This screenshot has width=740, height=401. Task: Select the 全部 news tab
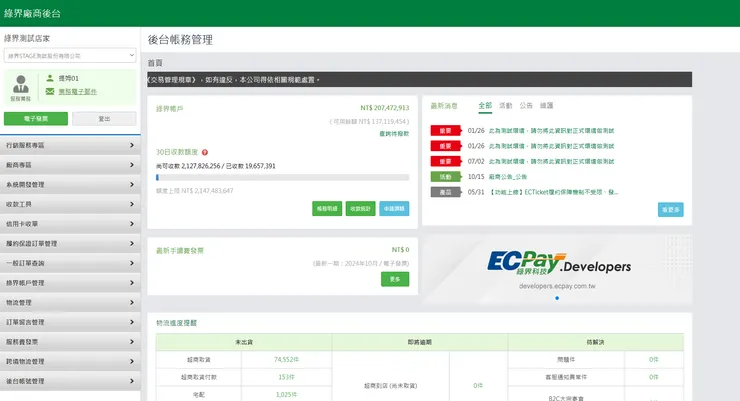485,106
